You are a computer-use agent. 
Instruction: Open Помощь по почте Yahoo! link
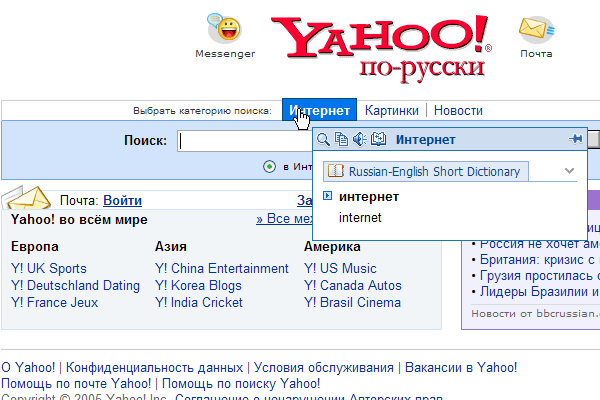[x=76, y=383]
